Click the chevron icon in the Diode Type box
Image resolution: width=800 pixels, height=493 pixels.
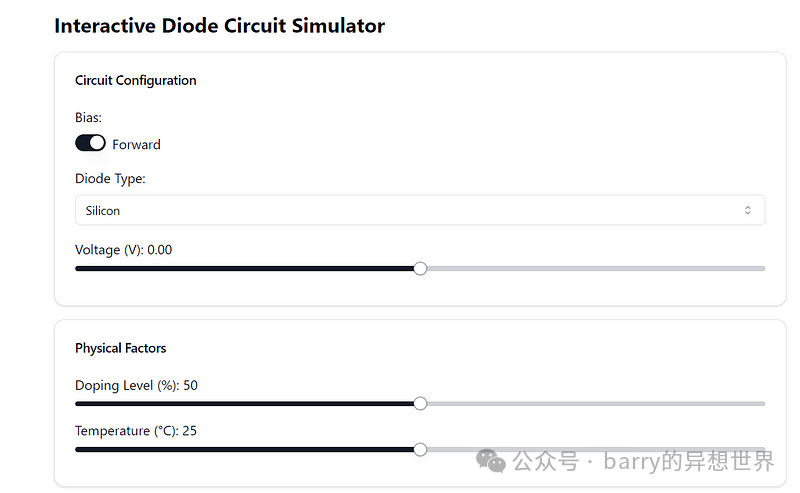point(747,210)
